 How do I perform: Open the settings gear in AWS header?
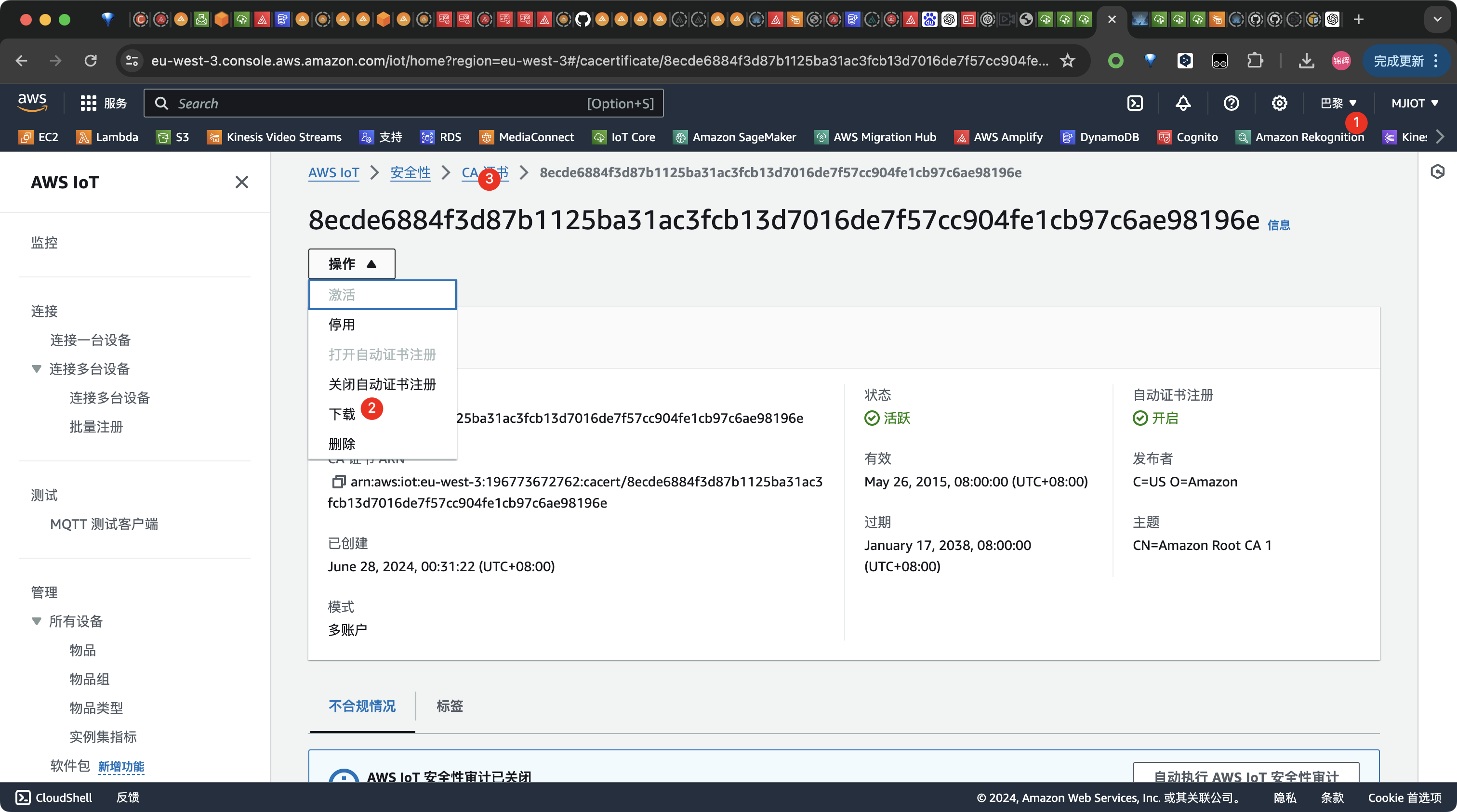(x=1279, y=104)
